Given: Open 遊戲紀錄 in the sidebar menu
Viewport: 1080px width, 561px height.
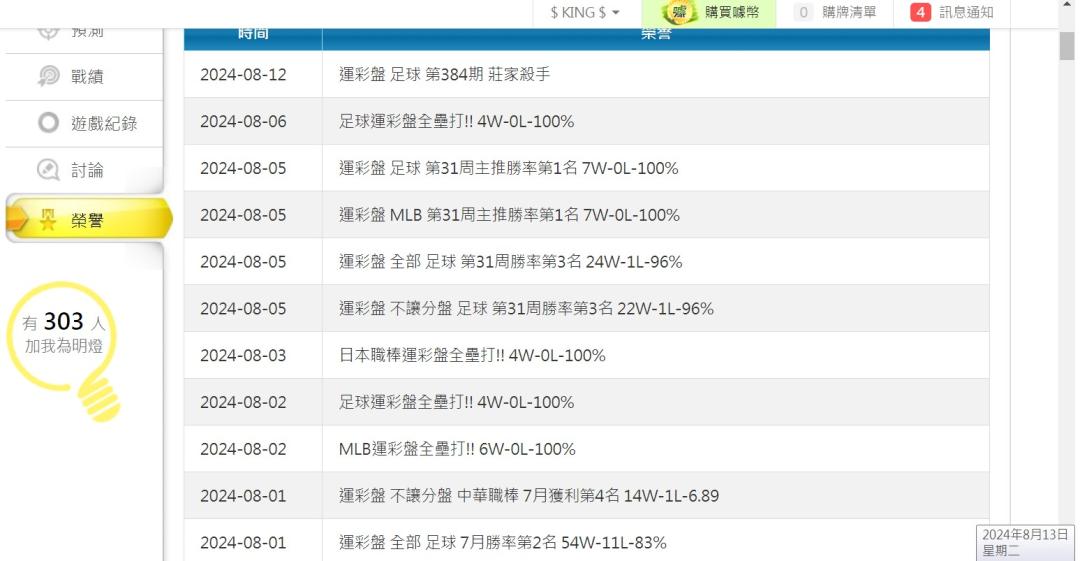Looking at the screenshot, I should [84, 123].
